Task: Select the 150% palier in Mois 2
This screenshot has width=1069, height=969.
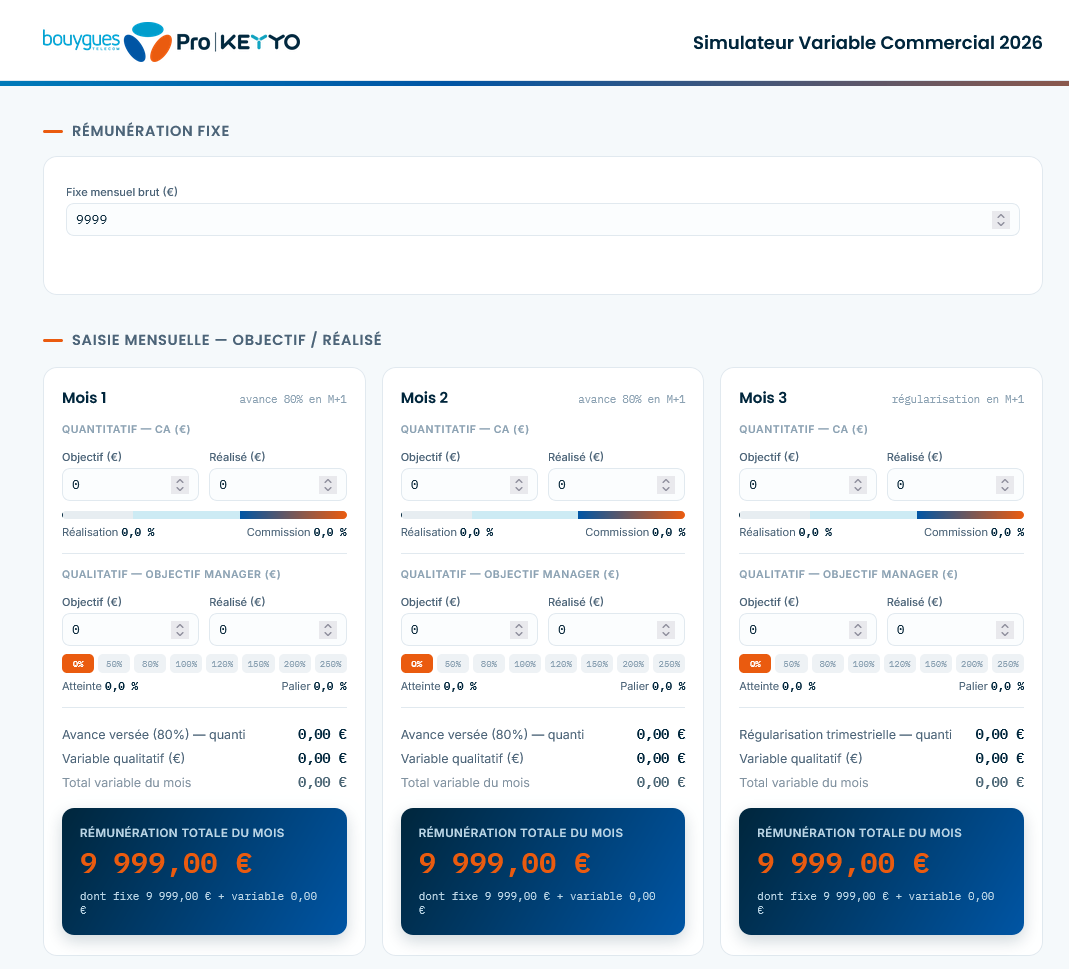Action: coord(597,664)
